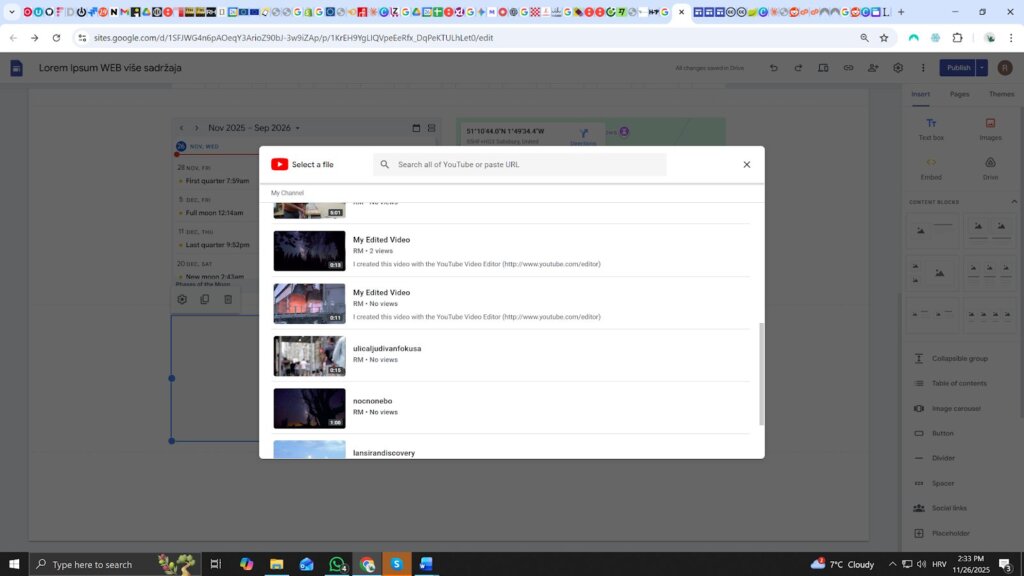Click the YouTube dialog vertical scrollbar
Viewport: 1024px width, 576px height.
tap(760, 373)
